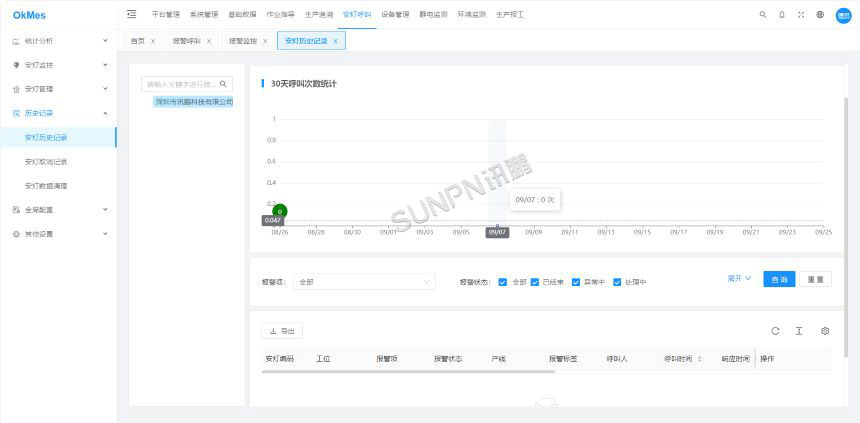
Task: Click the 历史记录 icon in sidebar
Action: [16, 113]
